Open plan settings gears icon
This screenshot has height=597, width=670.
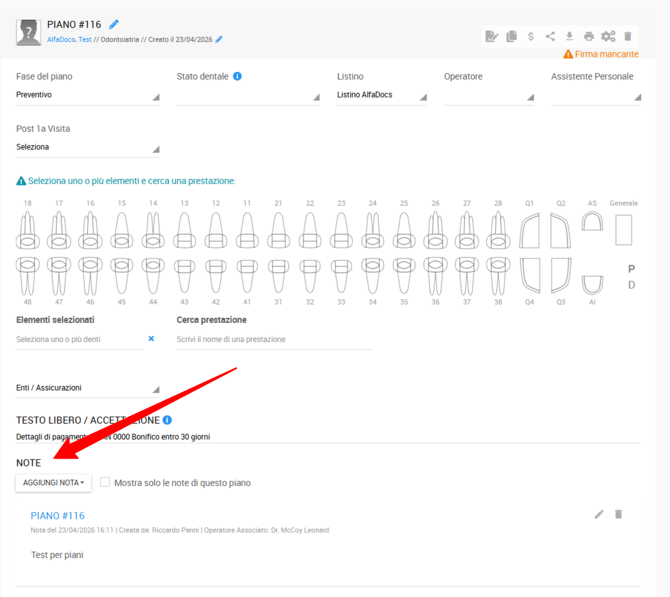[608, 37]
